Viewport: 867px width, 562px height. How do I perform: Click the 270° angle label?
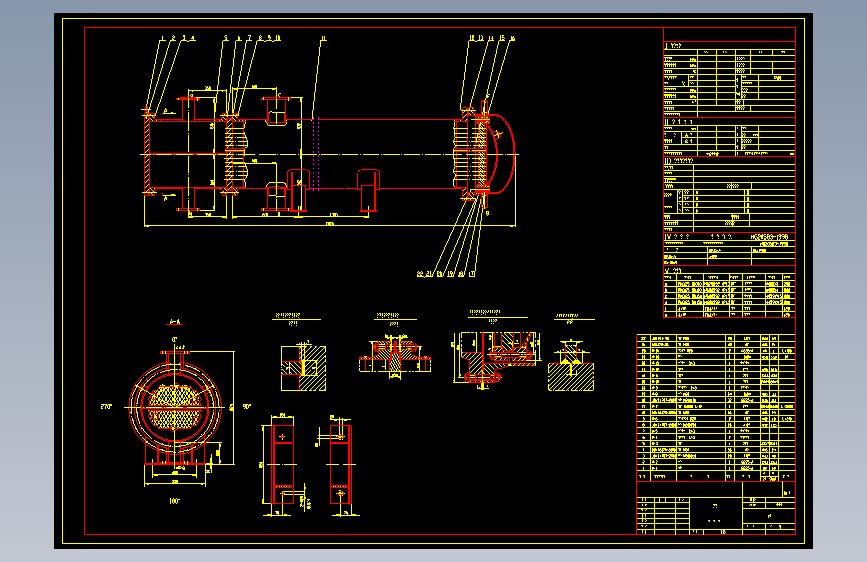click(106, 407)
